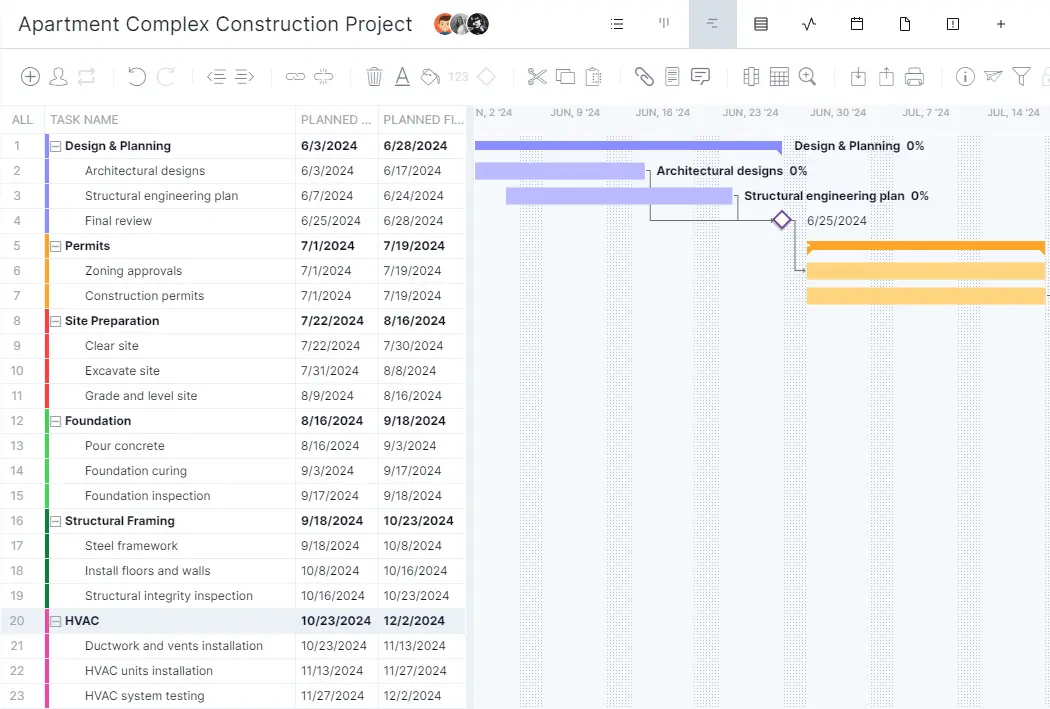Click the trash delete icon
Viewport: 1050px width, 709px height.
pyautogui.click(x=374, y=77)
